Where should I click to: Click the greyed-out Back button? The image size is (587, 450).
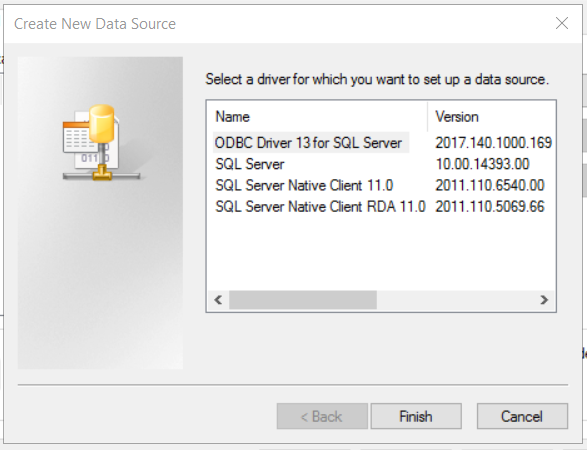pos(322,416)
